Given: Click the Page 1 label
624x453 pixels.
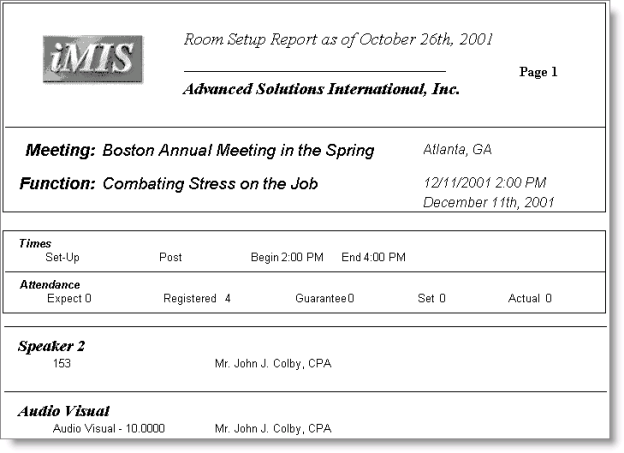Looking at the screenshot, I should (x=538, y=72).
